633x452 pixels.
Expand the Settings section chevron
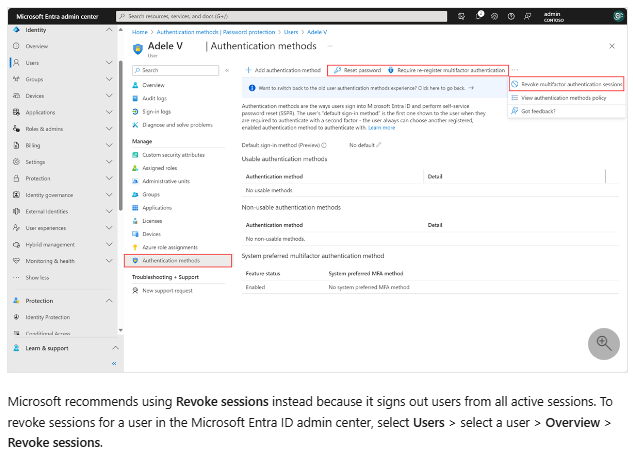point(109,162)
